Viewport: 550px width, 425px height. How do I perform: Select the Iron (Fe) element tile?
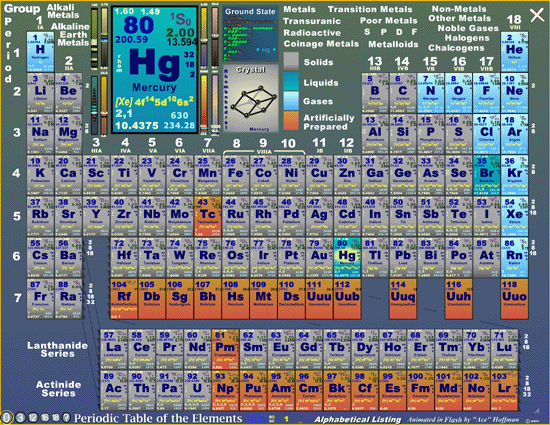pos(235,175)
